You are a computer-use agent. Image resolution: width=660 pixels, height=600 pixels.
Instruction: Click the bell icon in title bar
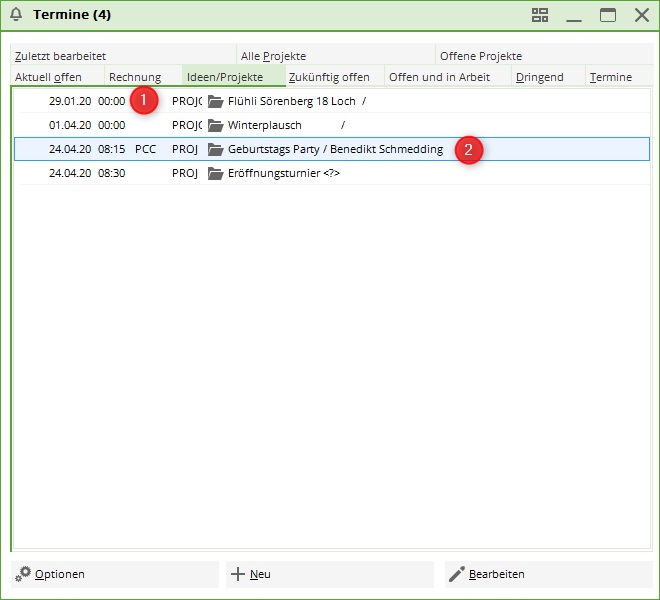pyautogui.click(x=16, y=15)
